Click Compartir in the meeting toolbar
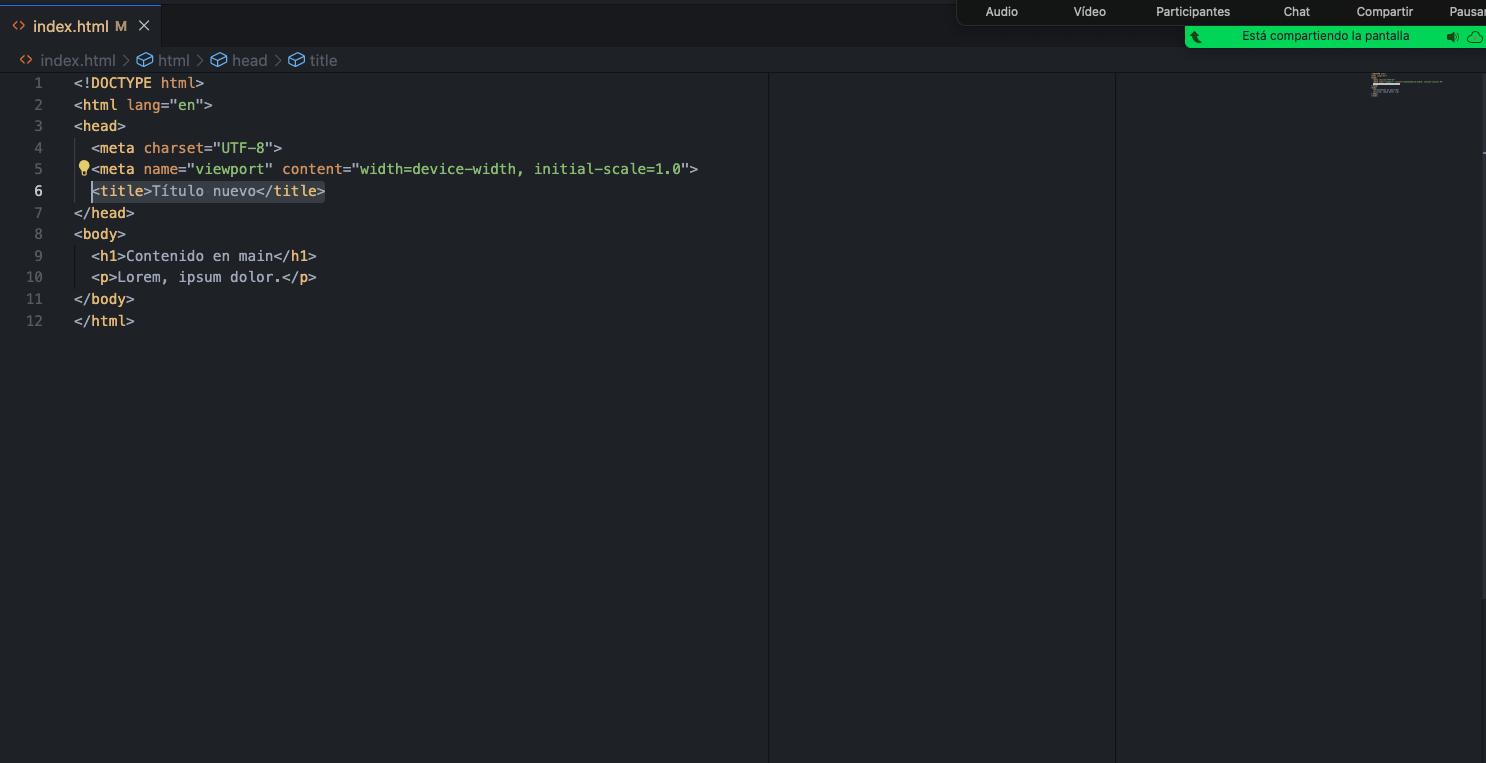This screenshot has width=1486, height=763. coord(1385,11)
